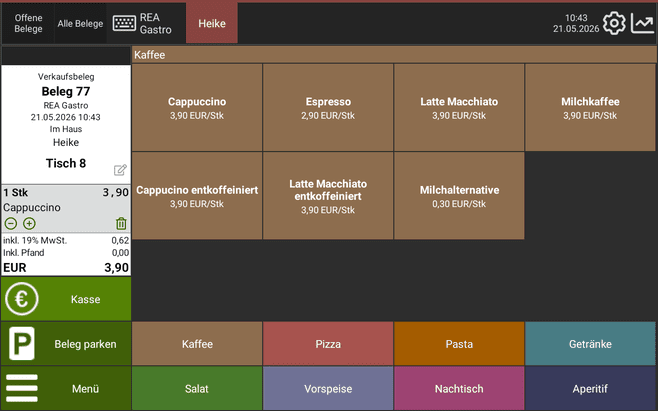Switch to the Vorspeise category

(x=328, y=388)
